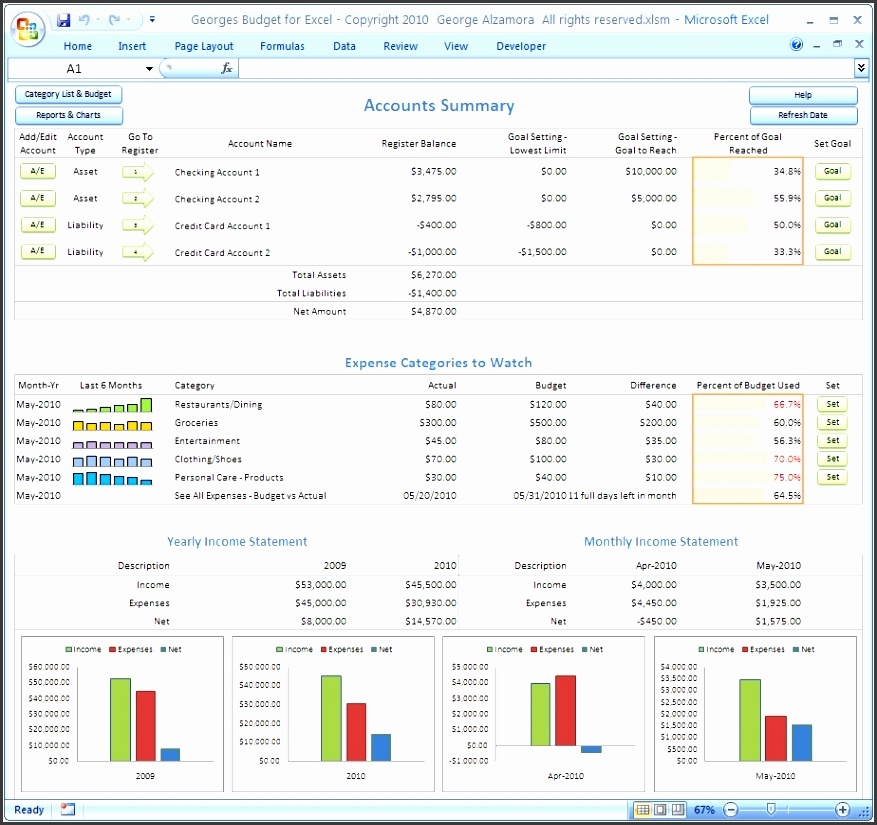This screenshot has height=825, width=877.
Task: Minimize the ribbon workbook window button
Action: 817,45
